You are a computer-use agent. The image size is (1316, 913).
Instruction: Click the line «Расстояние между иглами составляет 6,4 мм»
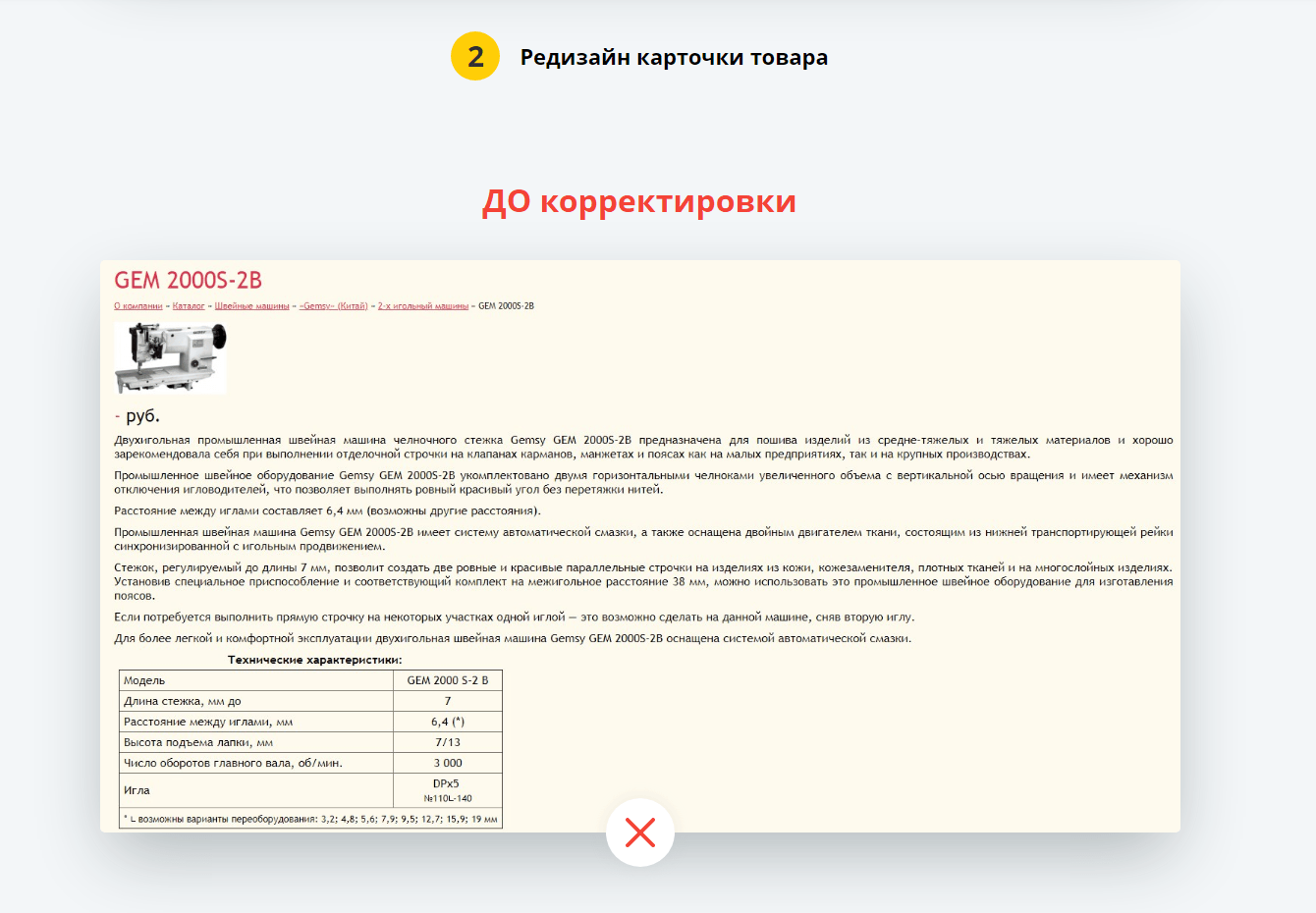pos(327,510)
